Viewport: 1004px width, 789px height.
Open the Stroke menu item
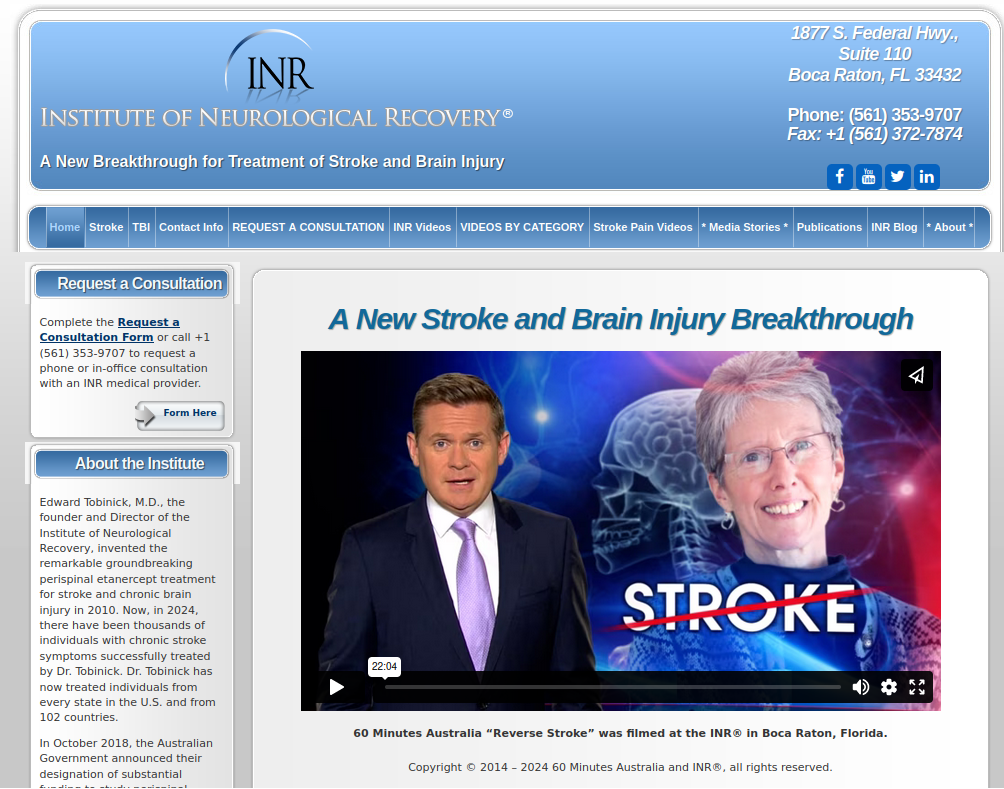tap(106, 227)
